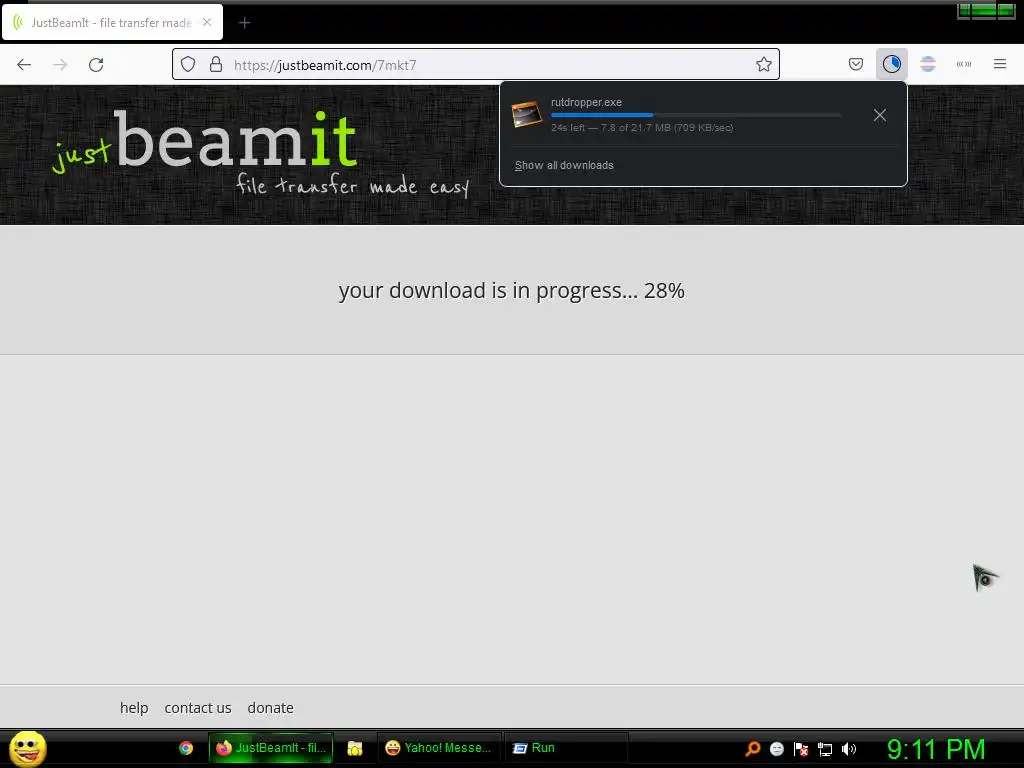The width and height of the screenshot is (1024, 768).
Task: Click the file transfer made easy tagline
Action: pyautogui.click(x=353, y=185)
